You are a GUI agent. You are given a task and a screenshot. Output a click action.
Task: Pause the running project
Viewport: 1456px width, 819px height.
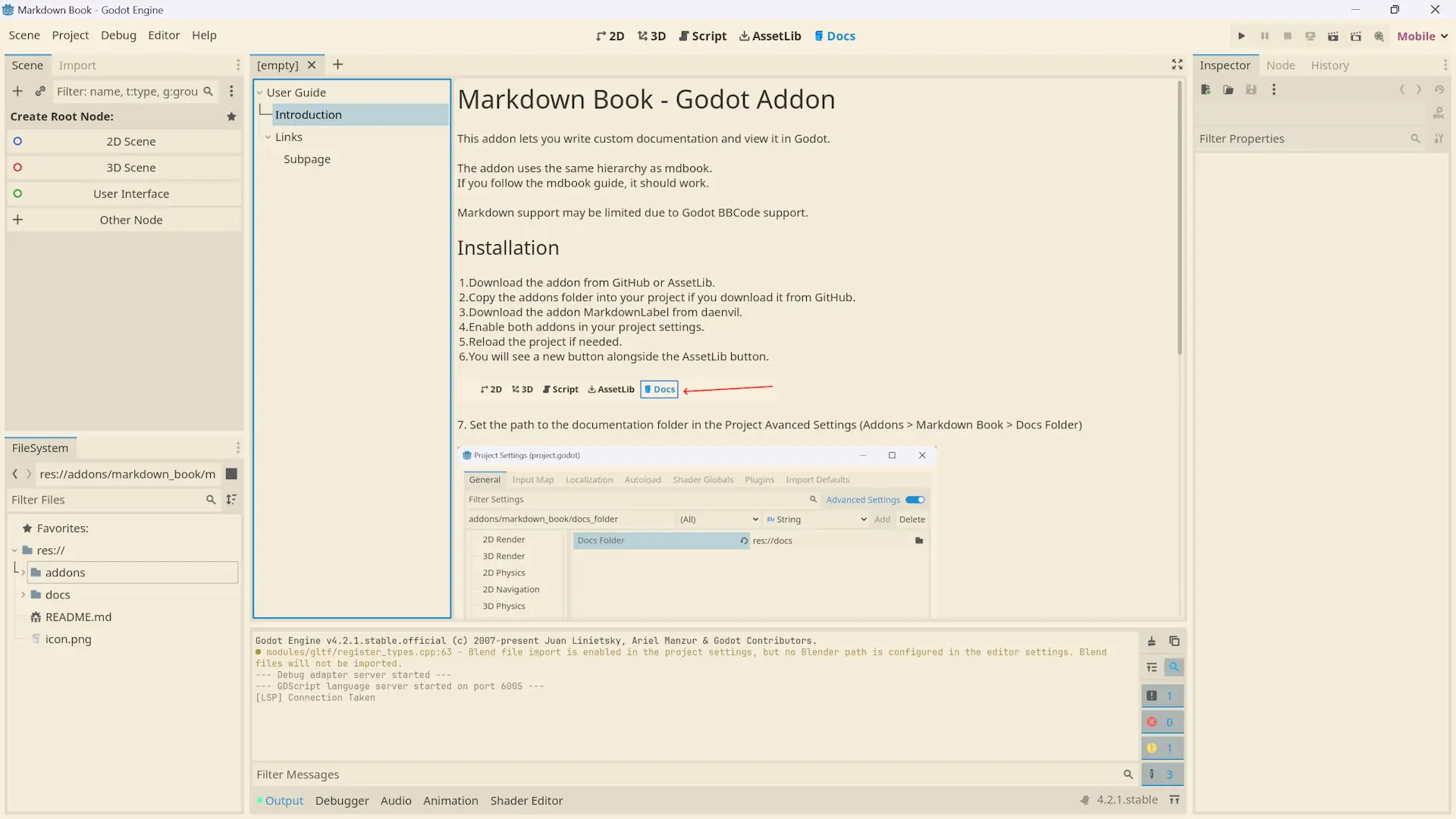pyautogui.click(x=1264, y=36)
